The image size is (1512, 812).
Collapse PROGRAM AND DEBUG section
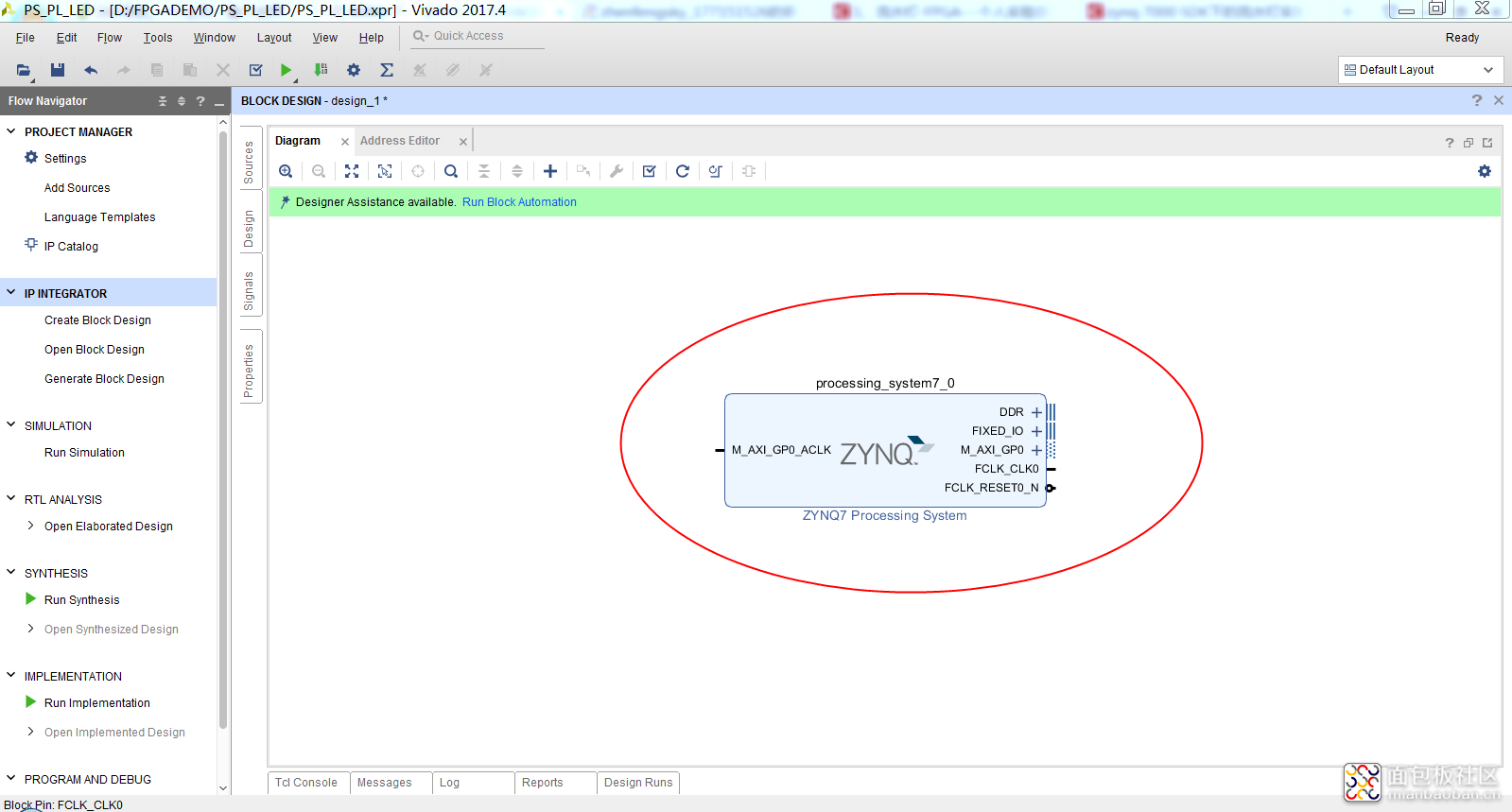point(11,779)
